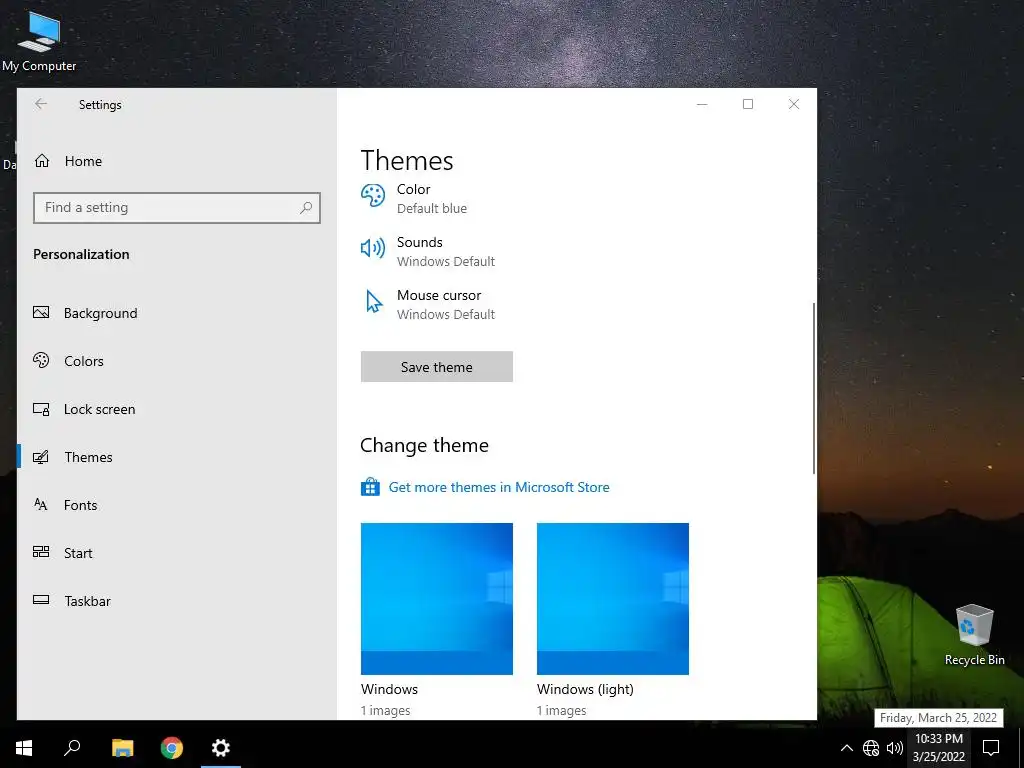Viewport: 1024px width, 768px height.
Task: Select Recycle Bin desktop icon
Action: coord(974,634)
